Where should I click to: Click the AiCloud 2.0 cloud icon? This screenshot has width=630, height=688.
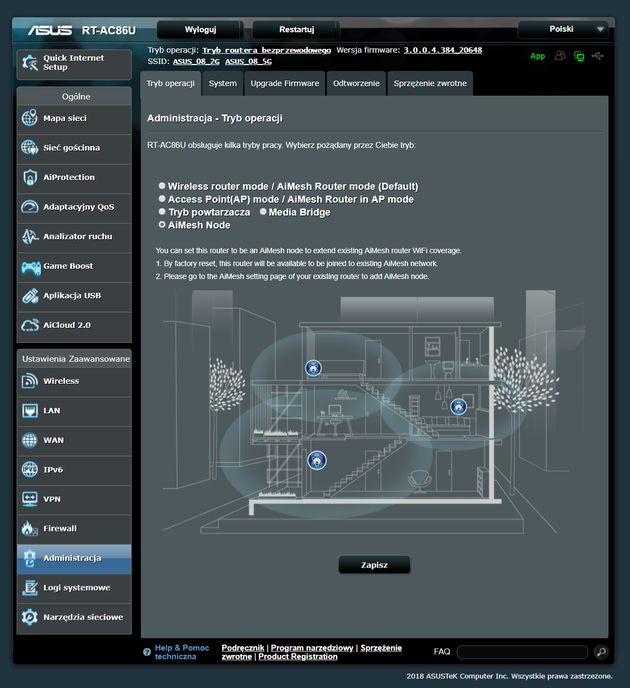pos(29,325)
